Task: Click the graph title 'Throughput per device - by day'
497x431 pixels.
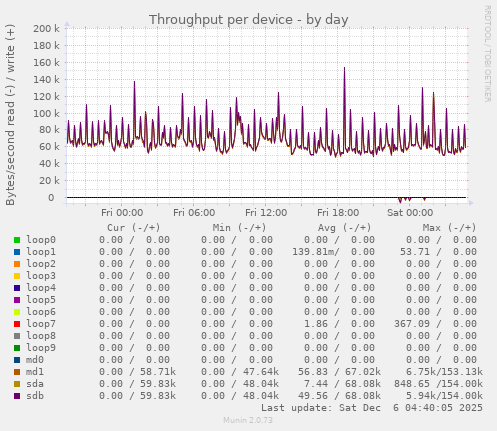Action: coord(248,20)
